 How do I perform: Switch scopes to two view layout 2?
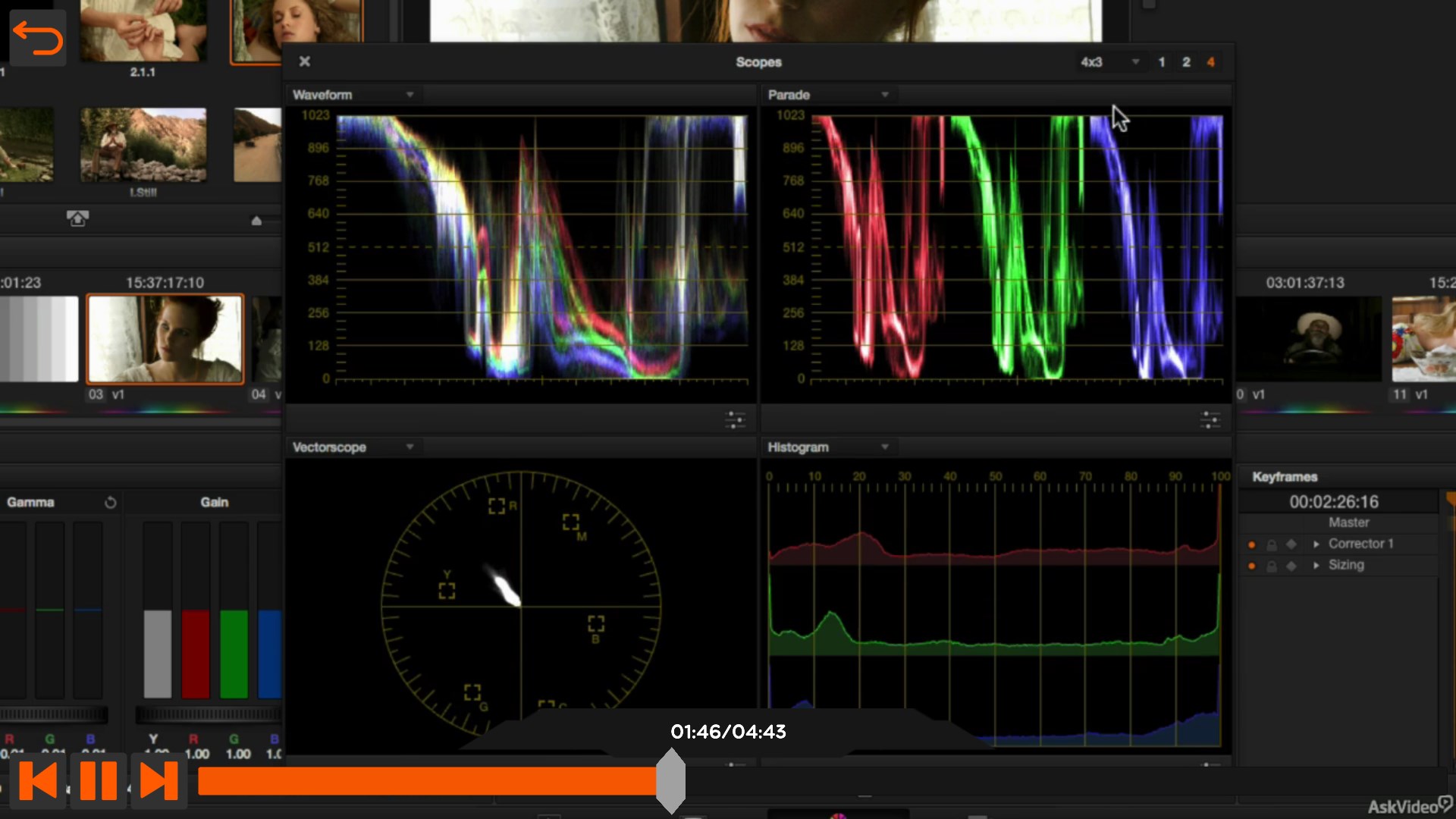pos(1186,62)
